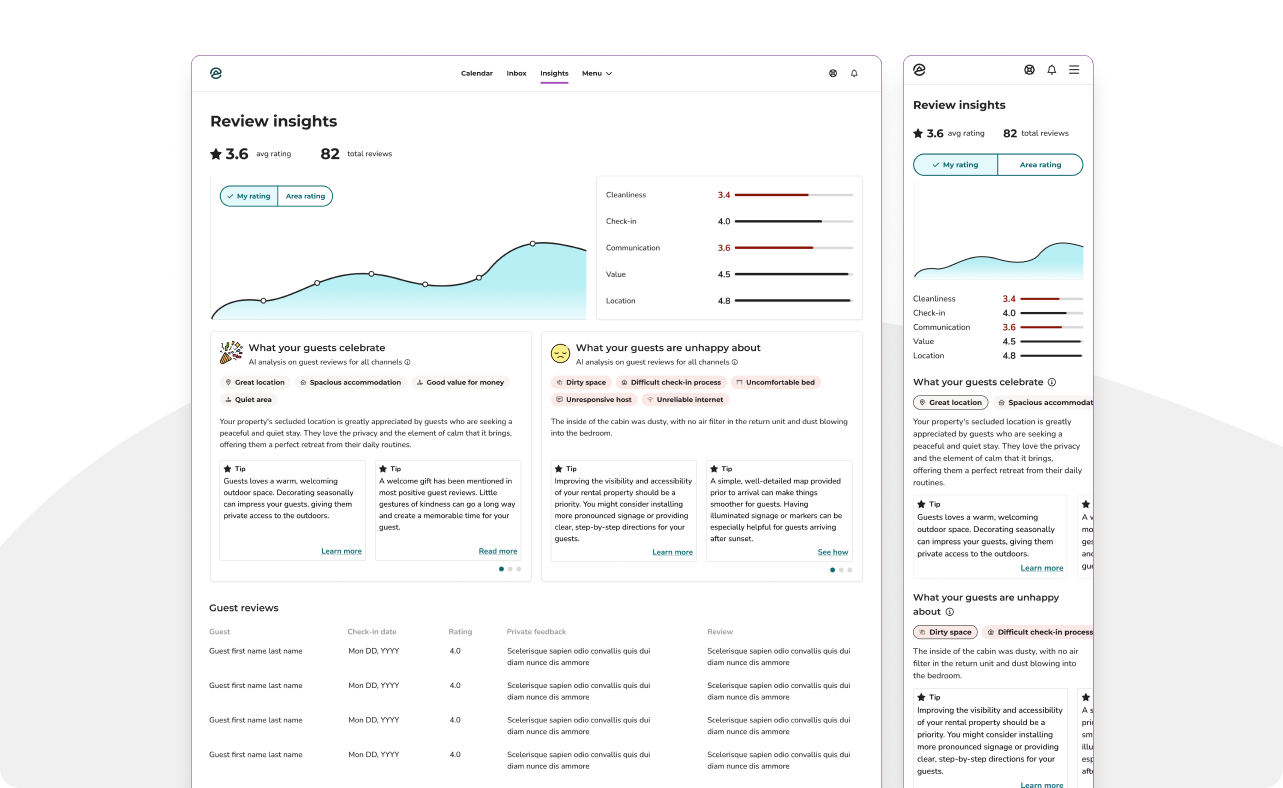Screen dimensions: 1283x788
Task: Click 'Learn more' under the desktop outdoor space tip
Action: 341,551
